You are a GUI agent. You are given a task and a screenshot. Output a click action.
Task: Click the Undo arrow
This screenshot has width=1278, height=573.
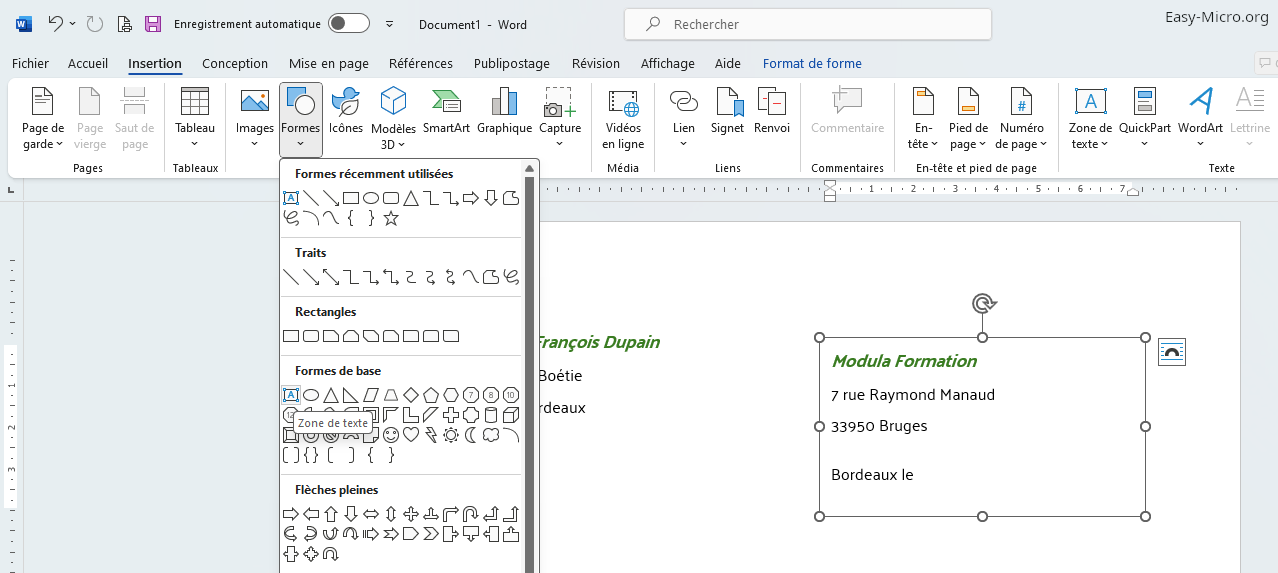click(55, 23)
